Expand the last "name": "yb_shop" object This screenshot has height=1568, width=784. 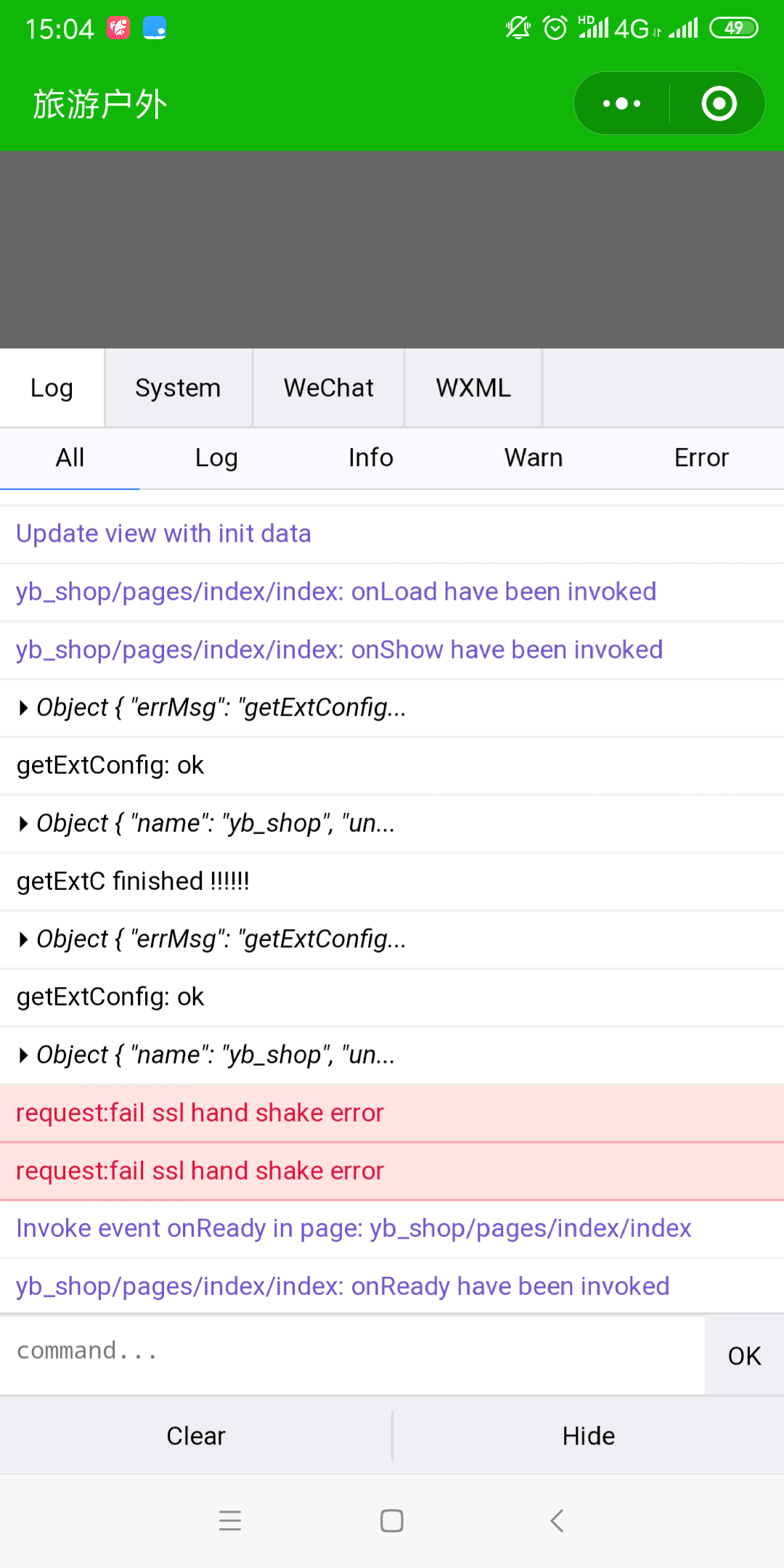pyautogui.click(x=24, y=1055)
